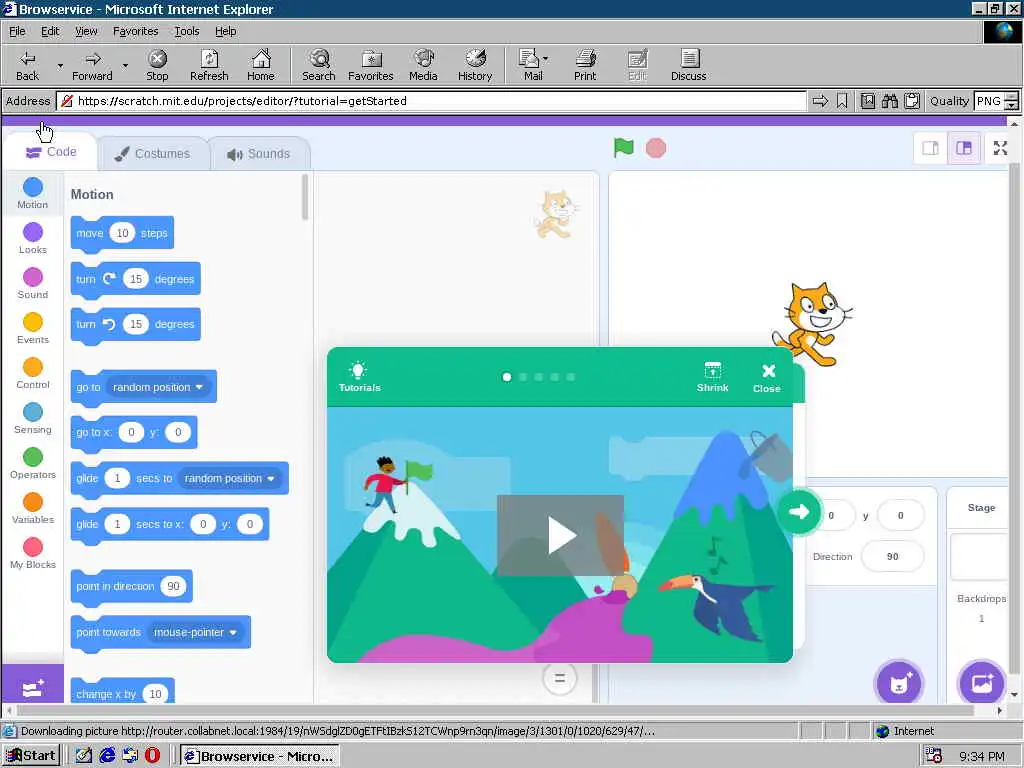This screenshot has height=768, width=1024.
Task: Select the Events blocks category
Action: point(33,328)
